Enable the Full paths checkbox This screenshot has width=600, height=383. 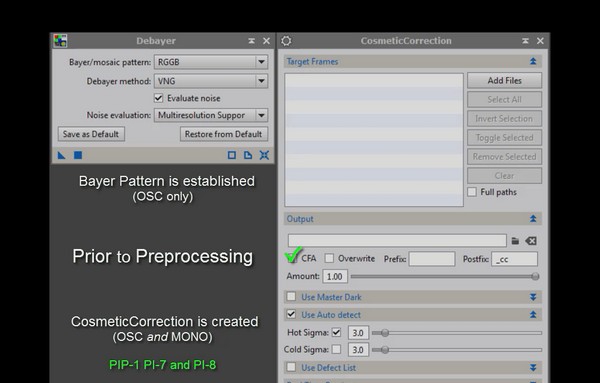(x=472, y=192)
